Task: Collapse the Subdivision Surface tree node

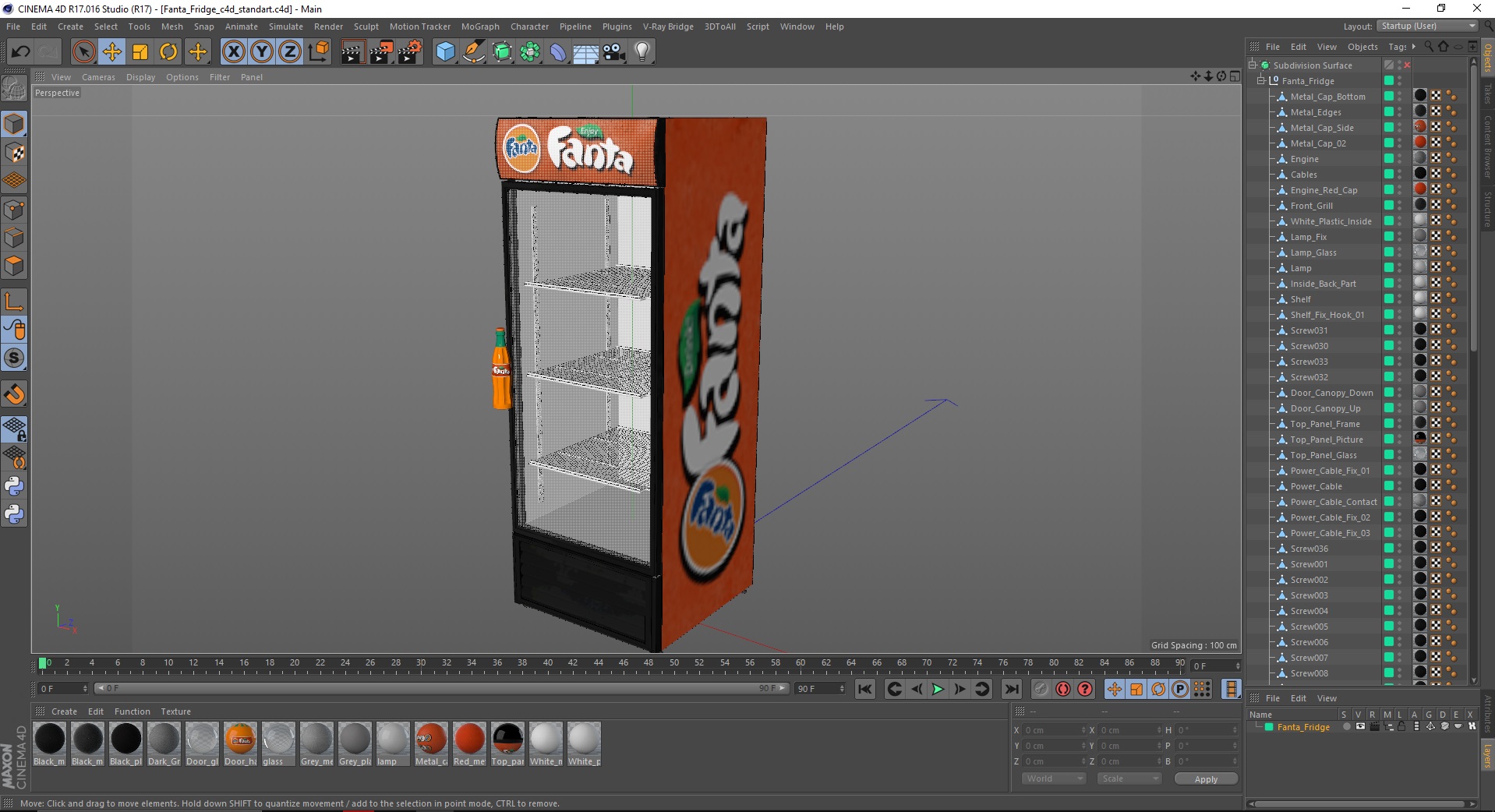Action: (1253, 65)
